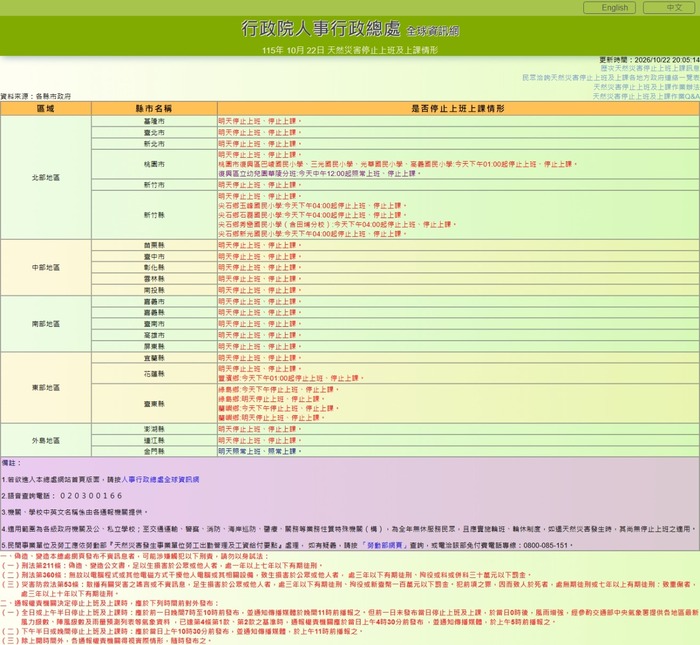The image size is (700, 645).
Task: Select the 桃園市 city cell
Action: 154,164
